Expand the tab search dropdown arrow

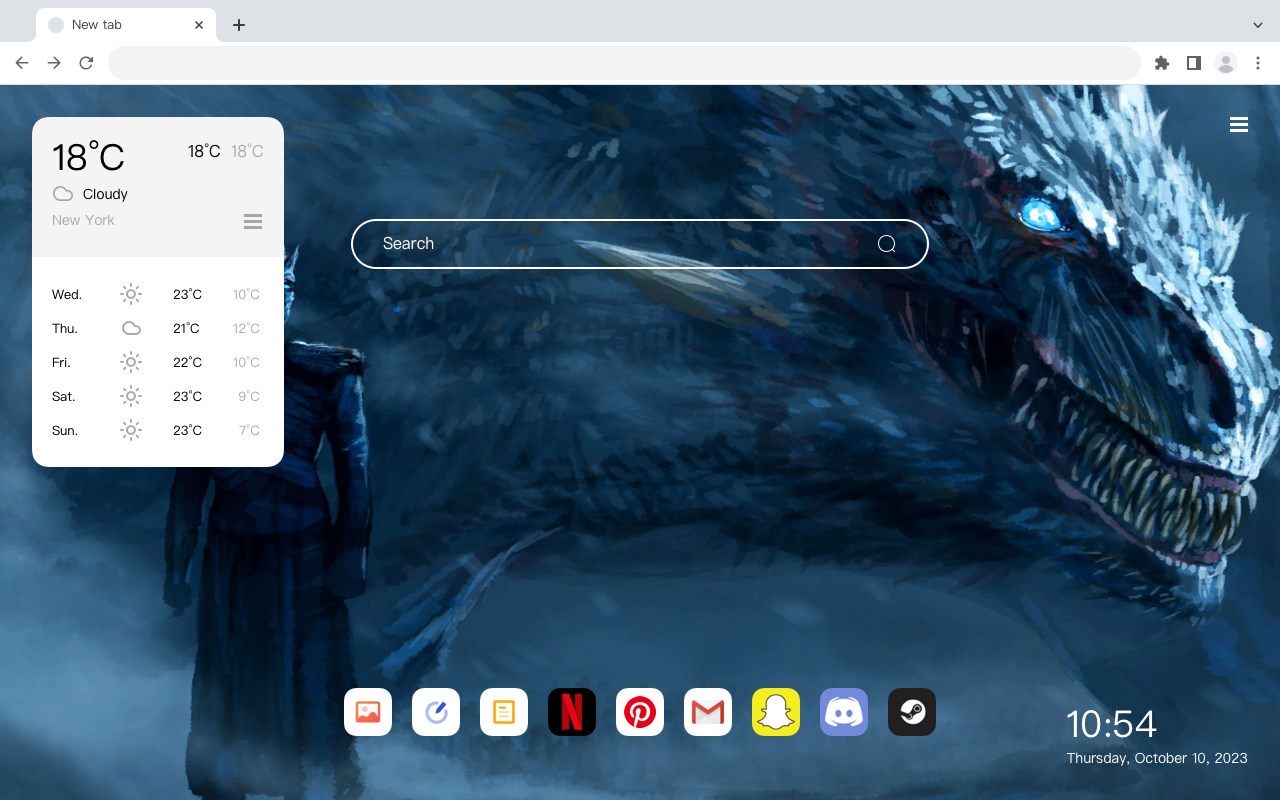(x=1258, y=25)
